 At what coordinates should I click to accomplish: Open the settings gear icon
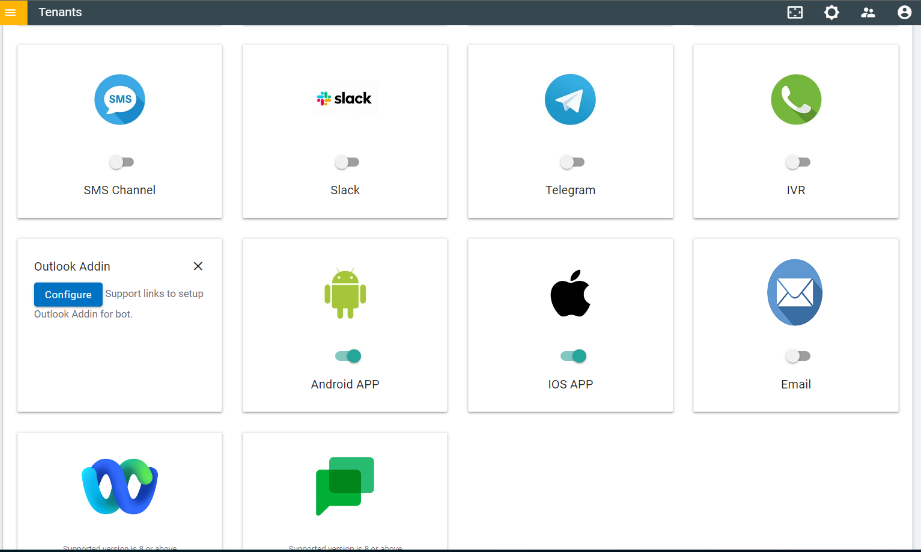click(x=831, y=12)
